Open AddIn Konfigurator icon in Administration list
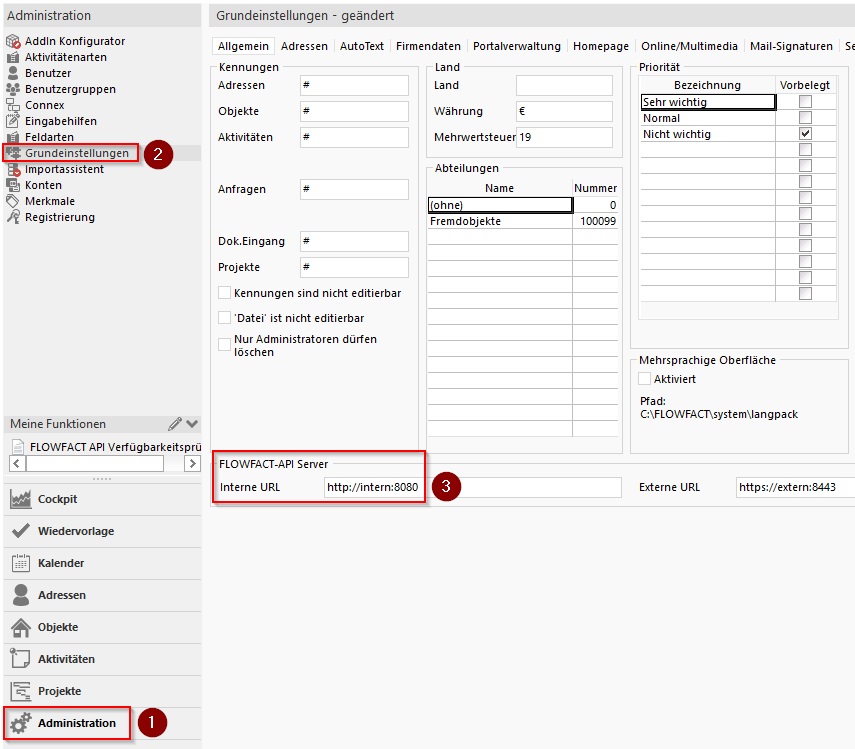This screenshot has width=855, height=749. pyautogui.click(x=13, y=41)
